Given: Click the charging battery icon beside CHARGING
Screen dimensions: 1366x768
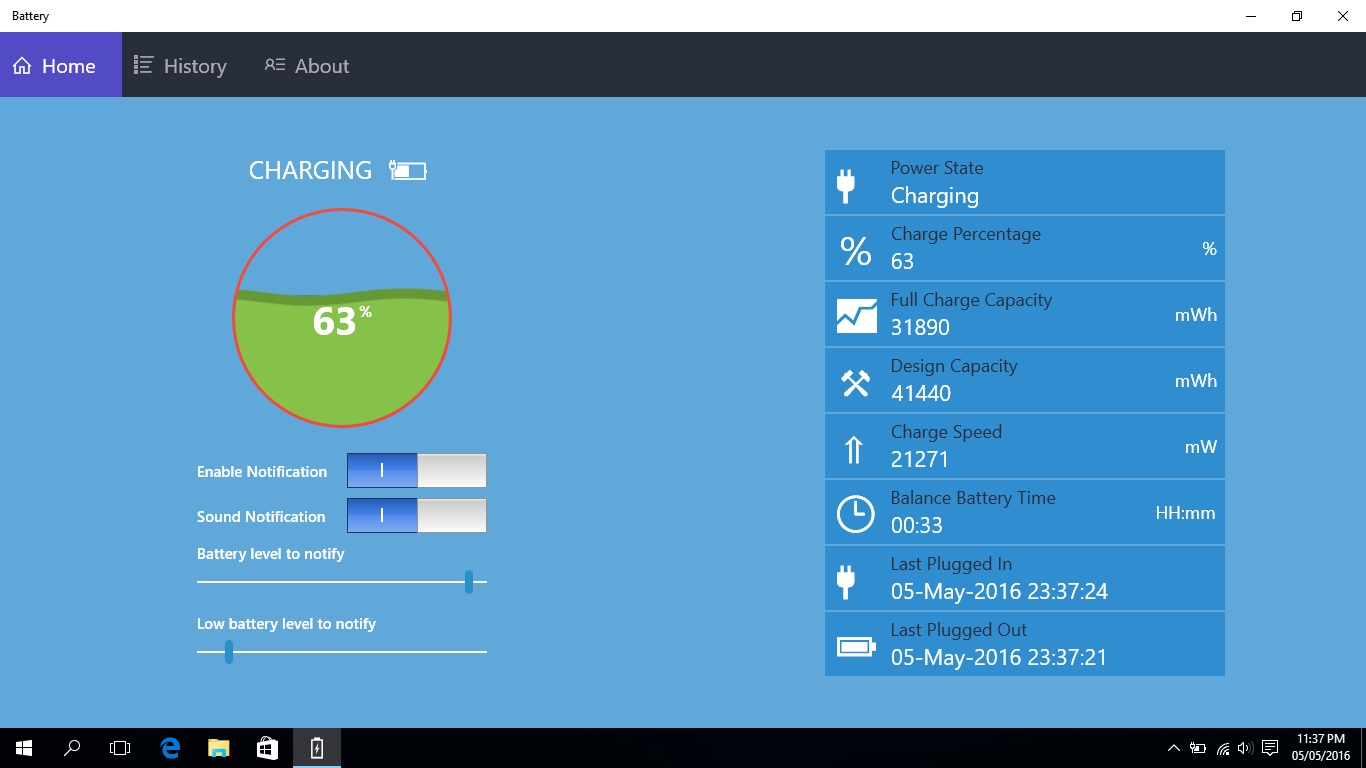Looking at the screenshot, I should (x=408, y=171).
